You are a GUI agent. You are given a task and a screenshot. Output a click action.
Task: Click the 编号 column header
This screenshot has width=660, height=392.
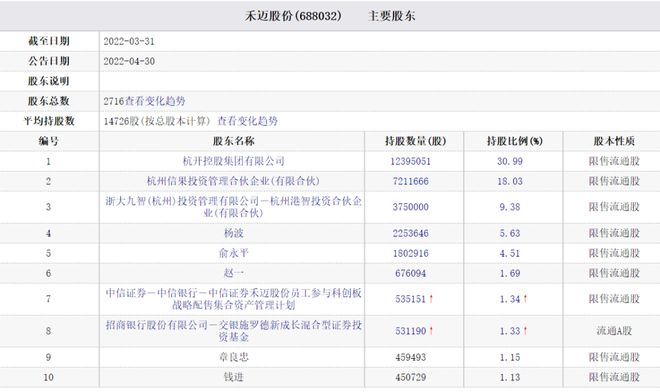click(x=48, y=141)
